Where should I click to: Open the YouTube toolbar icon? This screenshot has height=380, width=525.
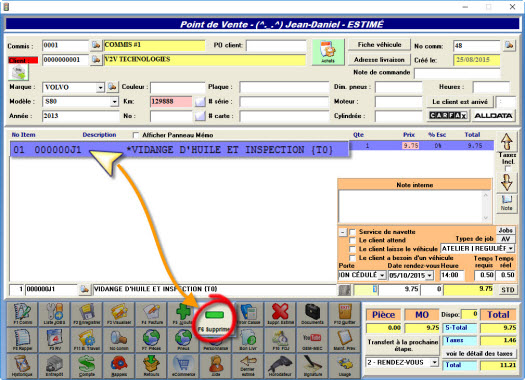pos(312,340)
